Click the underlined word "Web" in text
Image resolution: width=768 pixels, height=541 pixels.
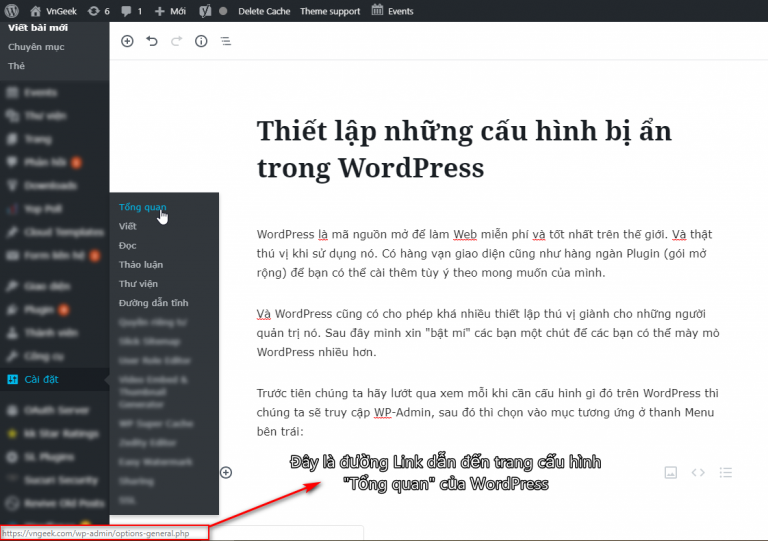pos(465,234)
